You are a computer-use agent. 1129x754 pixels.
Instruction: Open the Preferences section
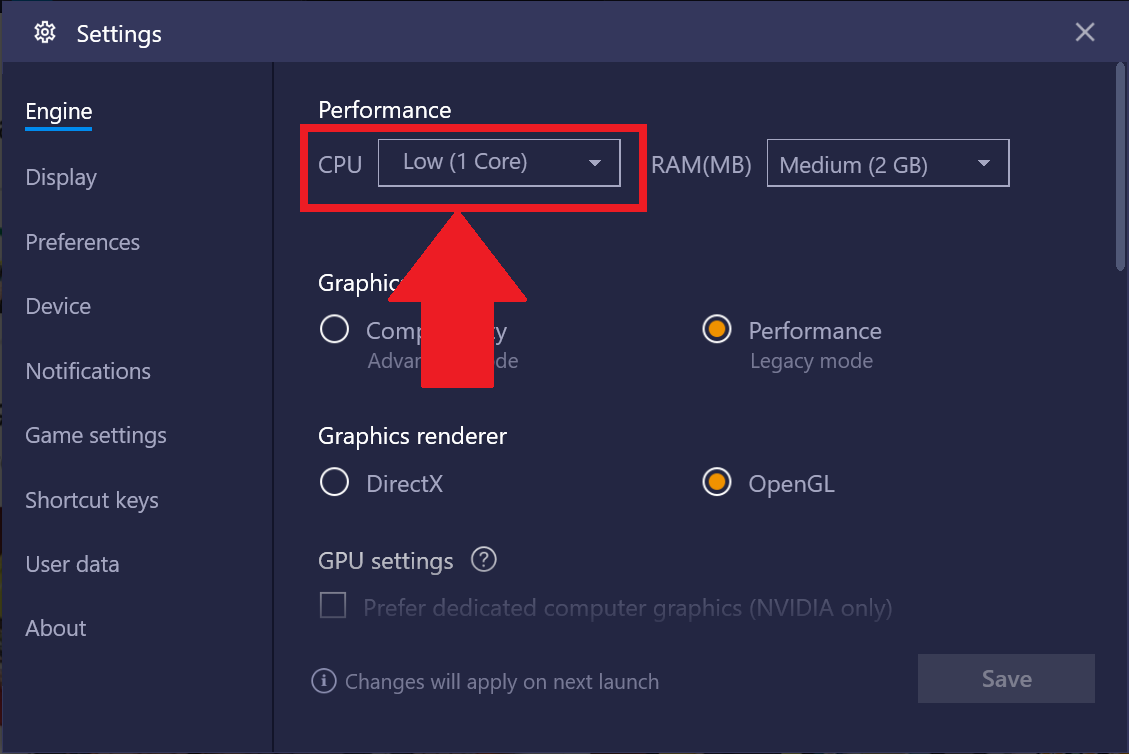pyautogui.click(x=83, y=242)
